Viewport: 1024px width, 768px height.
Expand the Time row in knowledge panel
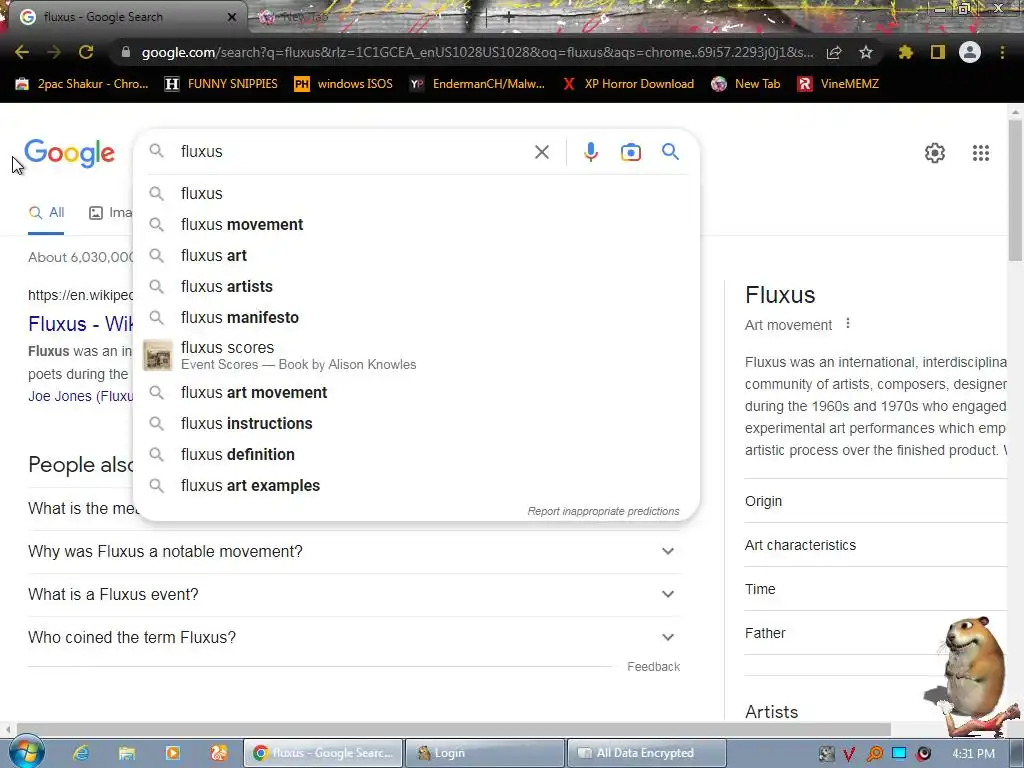click(x=875, y=589)
